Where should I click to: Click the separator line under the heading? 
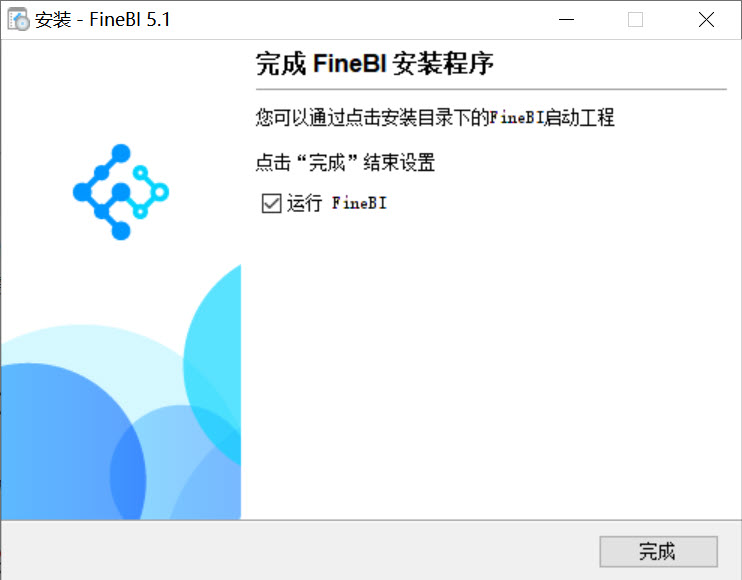click(x=491, y=89)
